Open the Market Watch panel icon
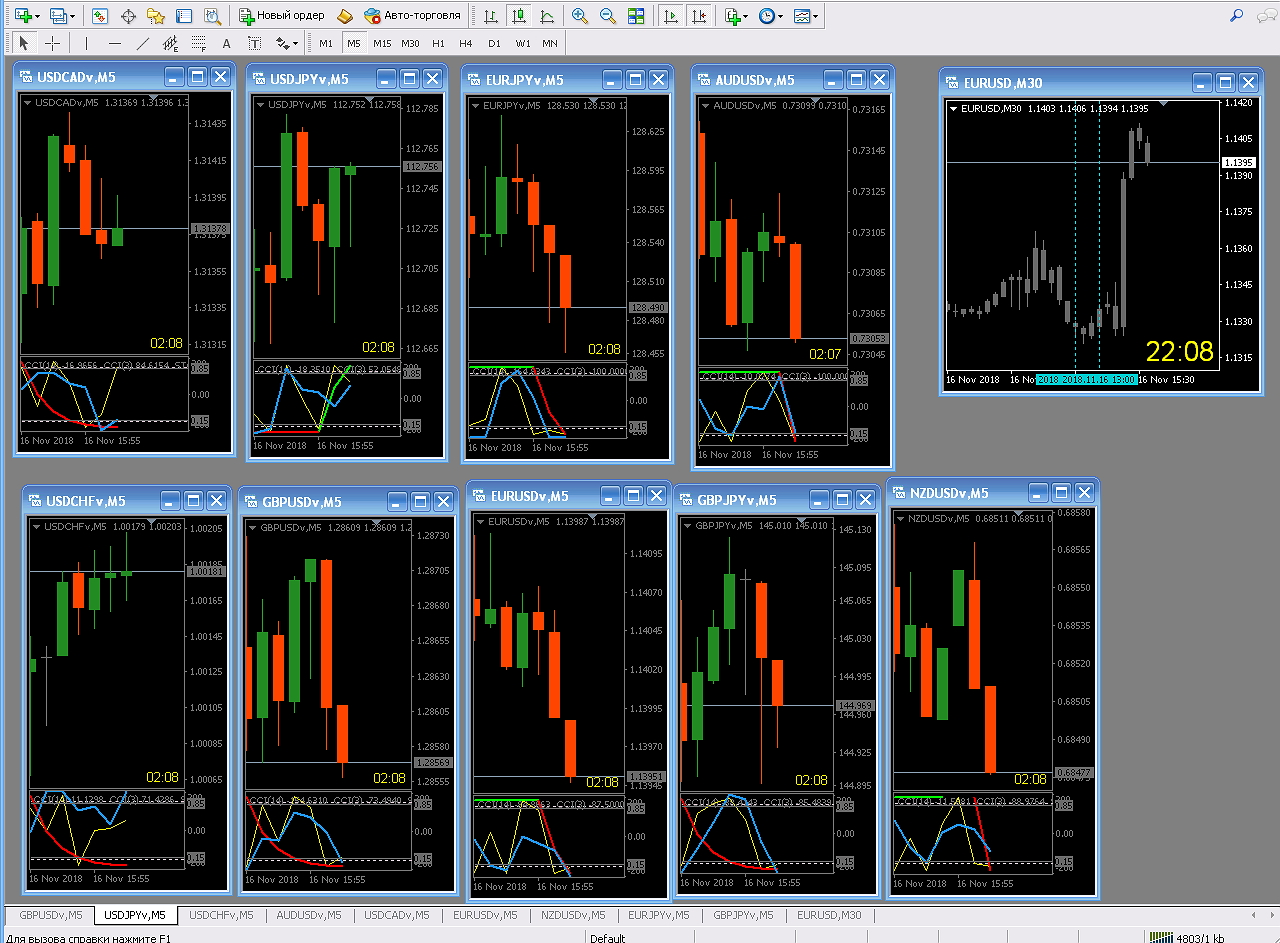 click(x=100, y=16)
